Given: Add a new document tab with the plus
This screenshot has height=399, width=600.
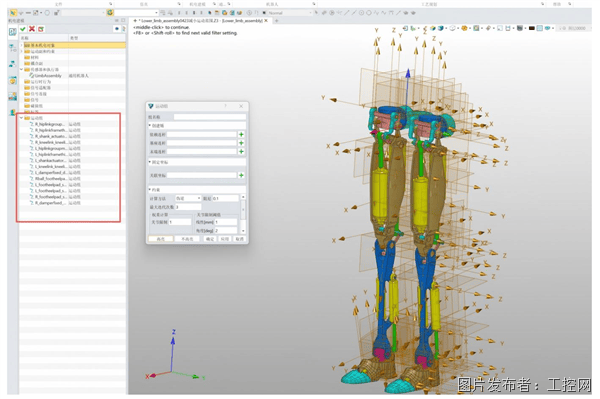Looking at the screenshot, I should [276, 21].
